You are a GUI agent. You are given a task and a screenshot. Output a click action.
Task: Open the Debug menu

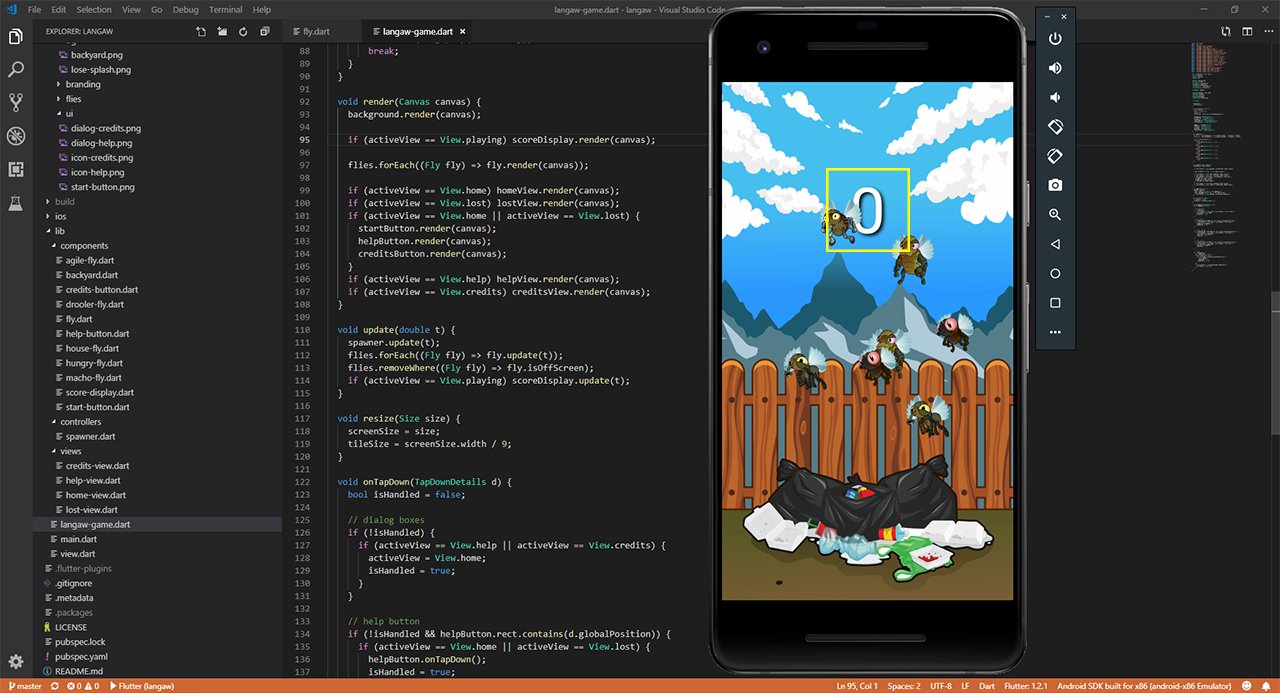coord(183,9)
